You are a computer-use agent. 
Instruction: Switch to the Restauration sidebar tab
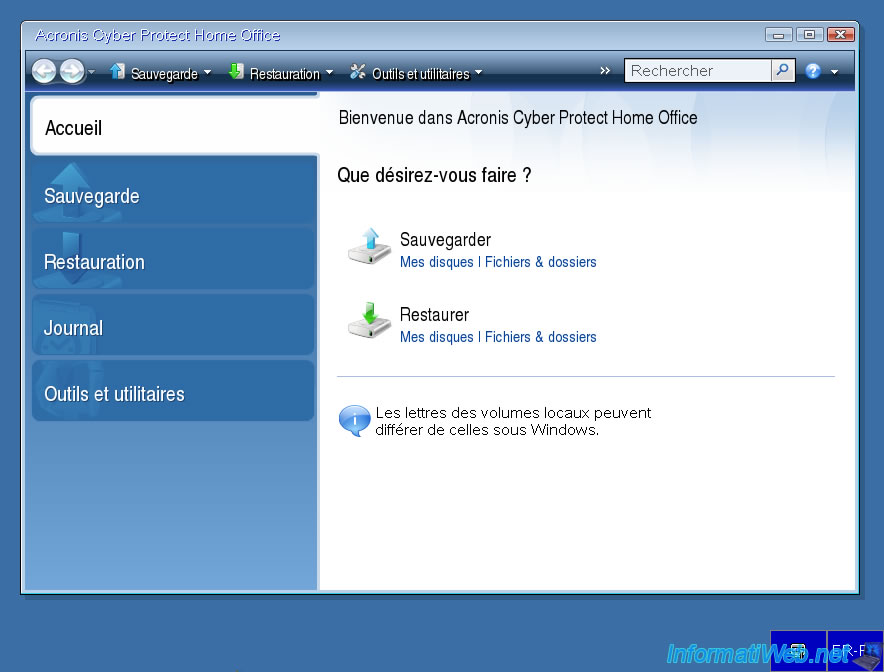point(94,262)
